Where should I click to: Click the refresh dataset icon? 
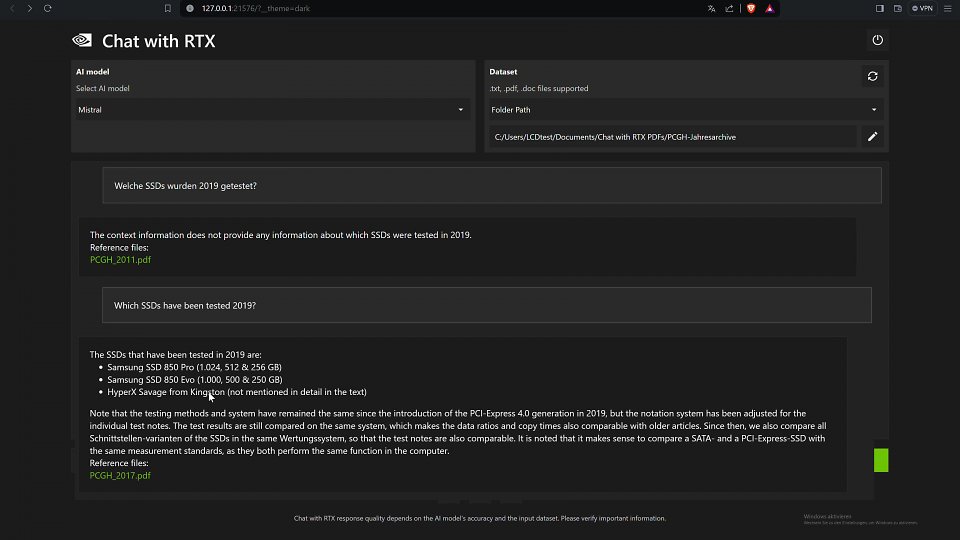click(872, 76)
